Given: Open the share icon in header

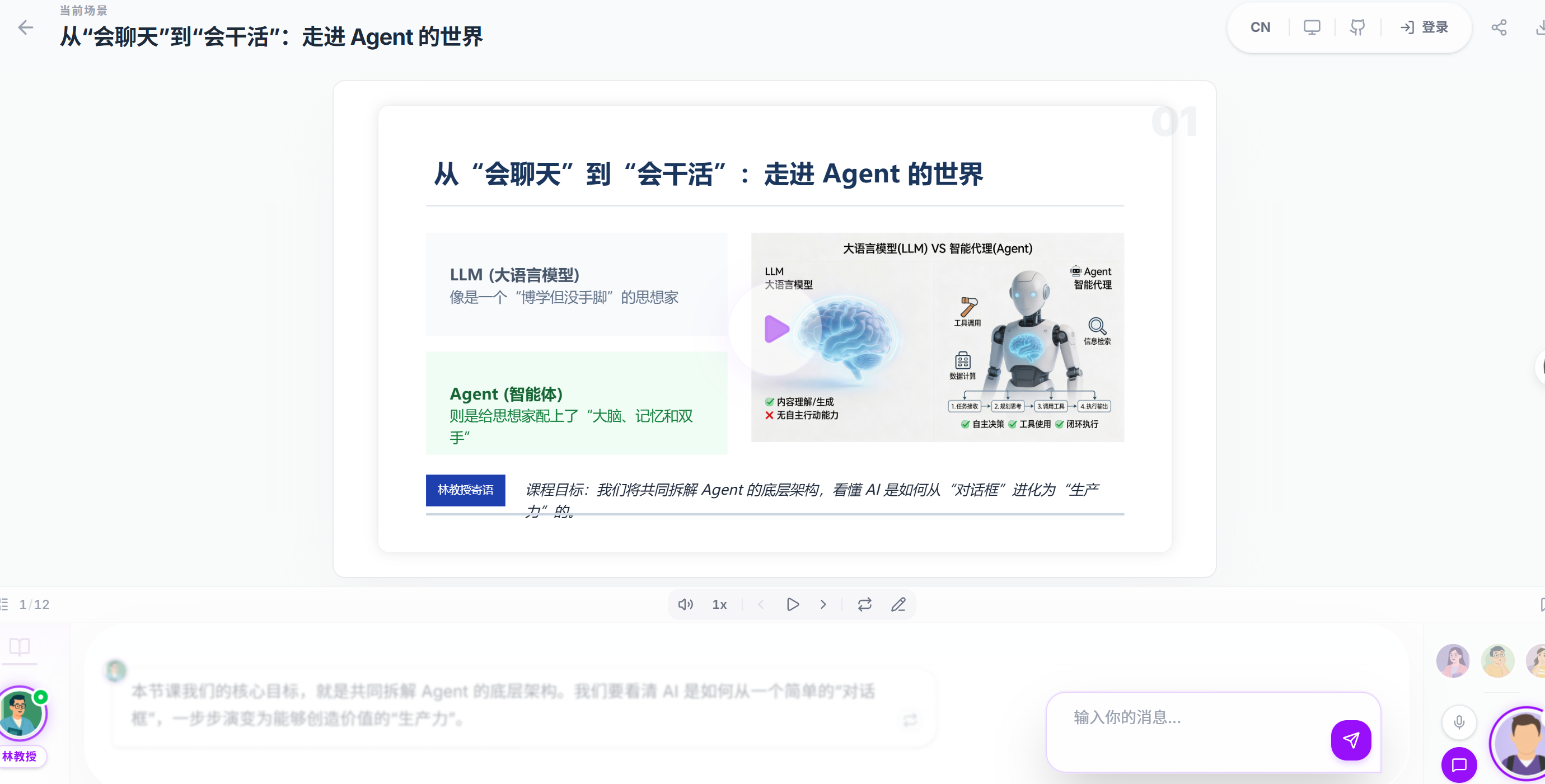Looking at the screenshot, I should click(1499, 27).
